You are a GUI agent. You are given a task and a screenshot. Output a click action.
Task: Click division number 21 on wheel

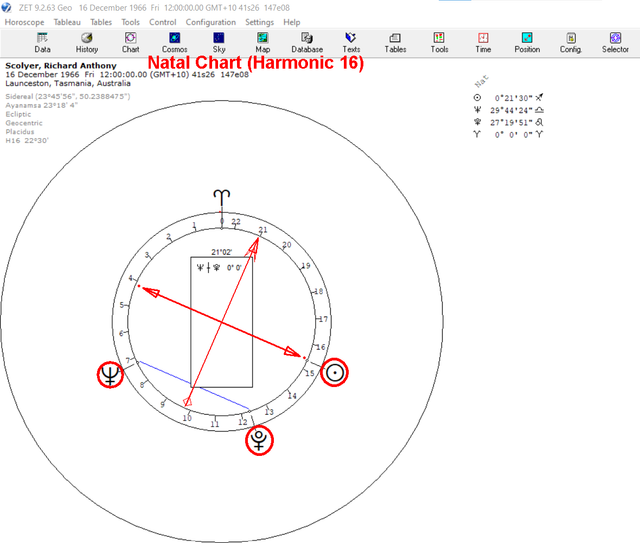[x=263, y=230]
